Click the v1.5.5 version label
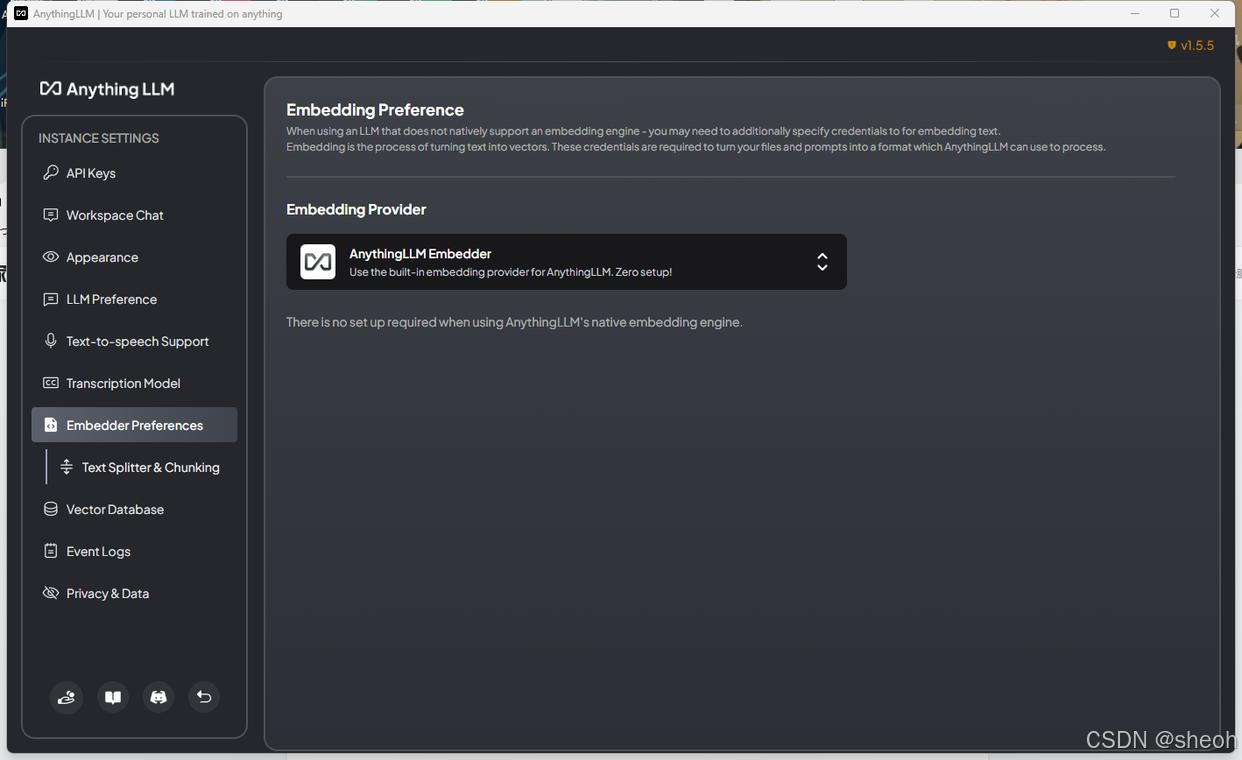 tap(1197, 45)
